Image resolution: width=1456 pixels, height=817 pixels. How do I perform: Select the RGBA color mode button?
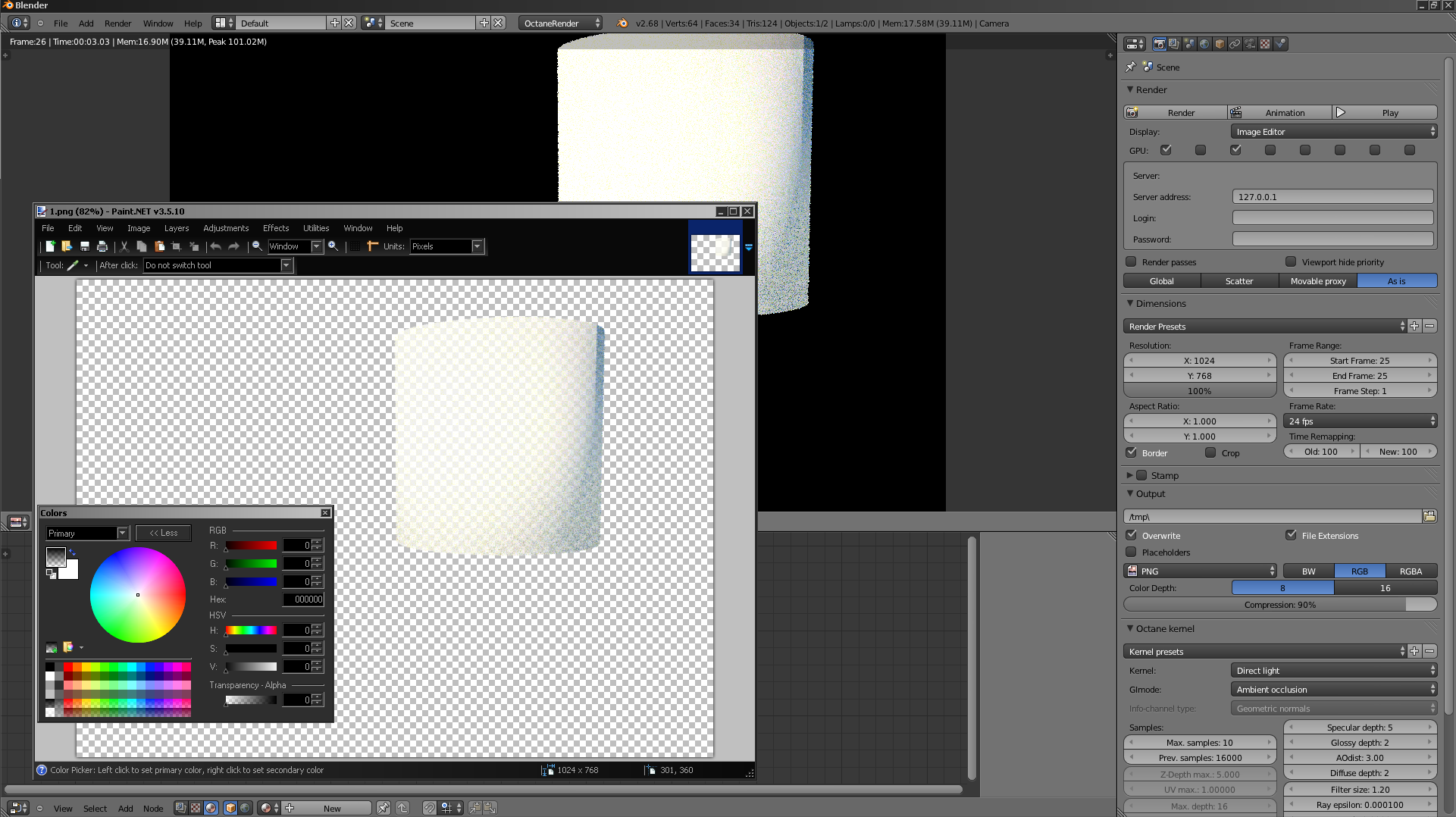1411,571
